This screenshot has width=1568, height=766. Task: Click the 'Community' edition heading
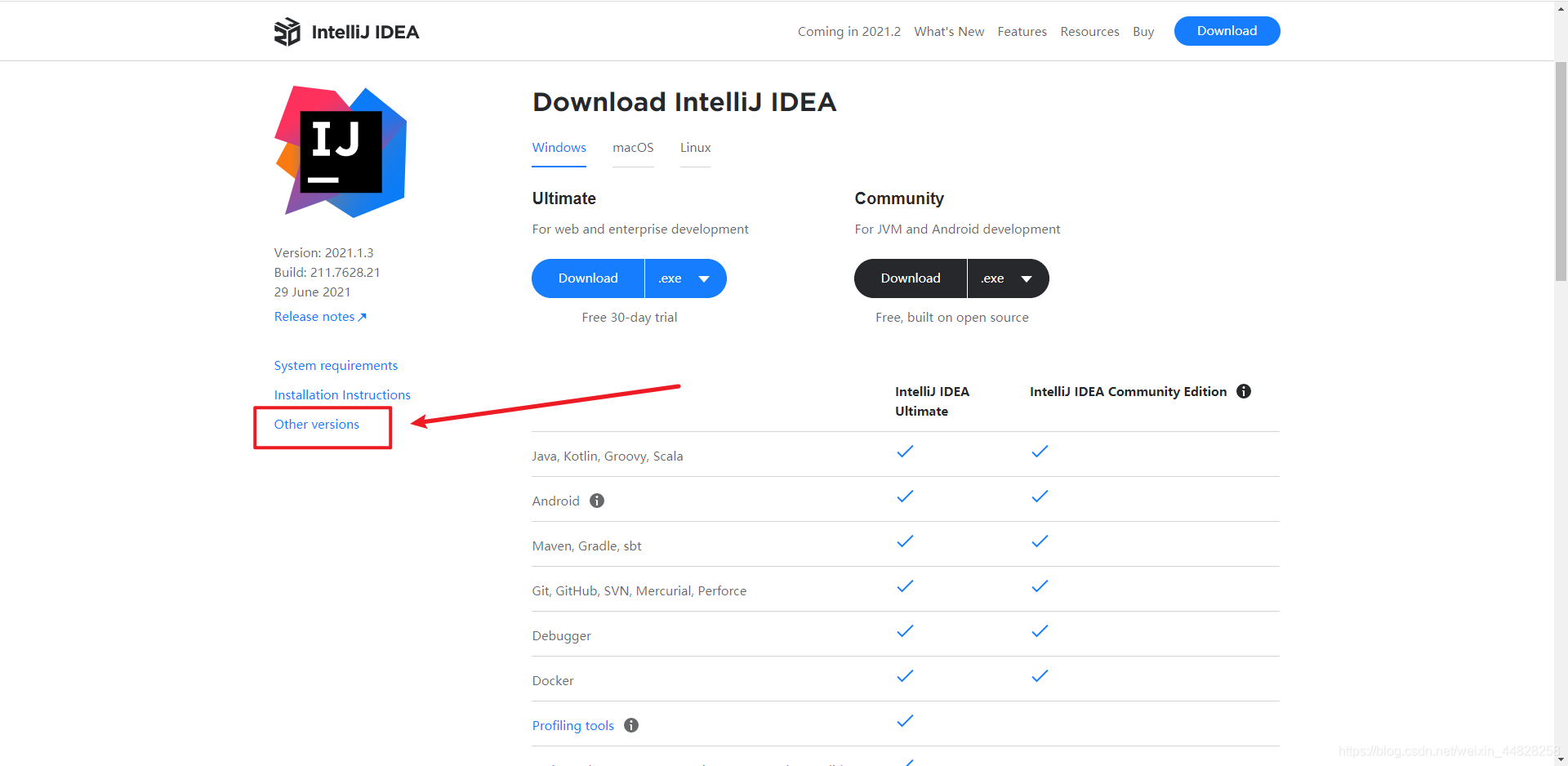coord(899,198)
